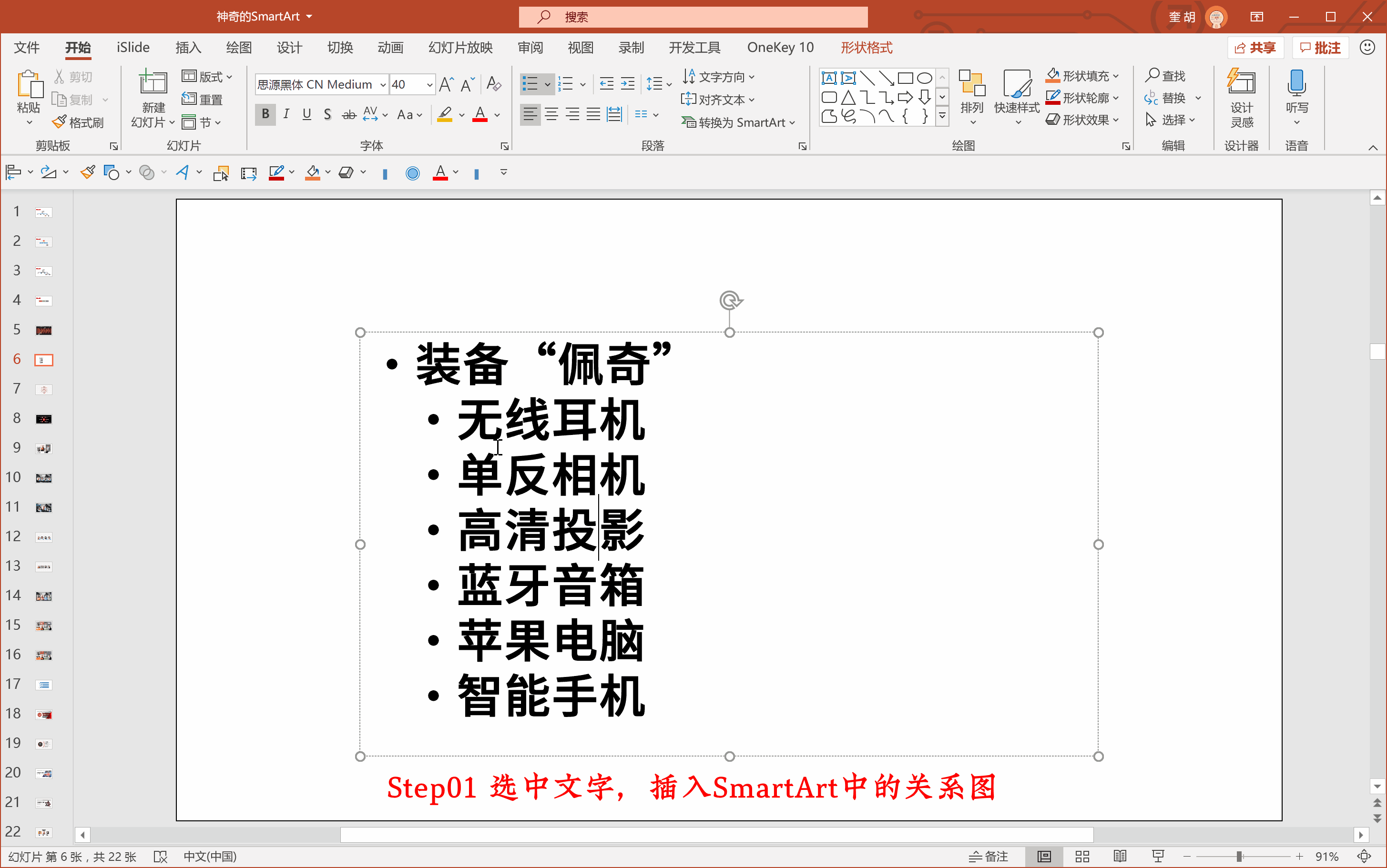Click the feedback smiley face icon
The width and height of the screenshot is (1387, 868).
1367,47
